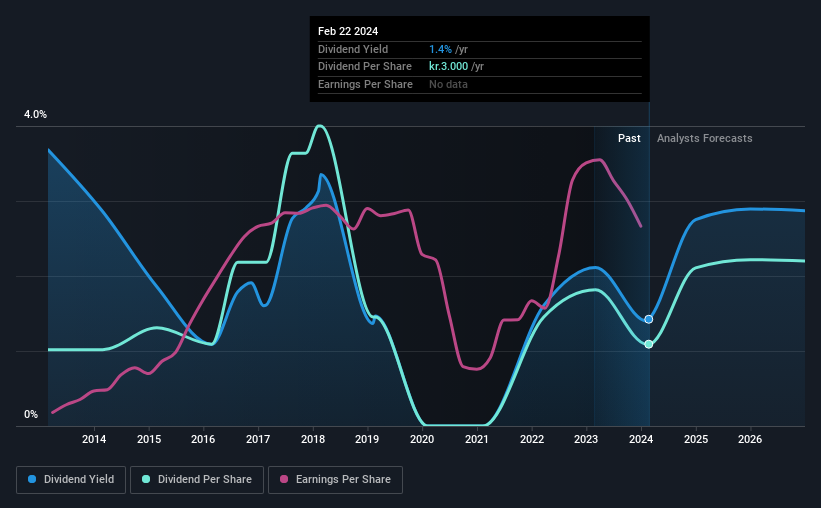Click the pink dot in Earnings Per Share legend
821x508 pixels.
click(284, 479)
